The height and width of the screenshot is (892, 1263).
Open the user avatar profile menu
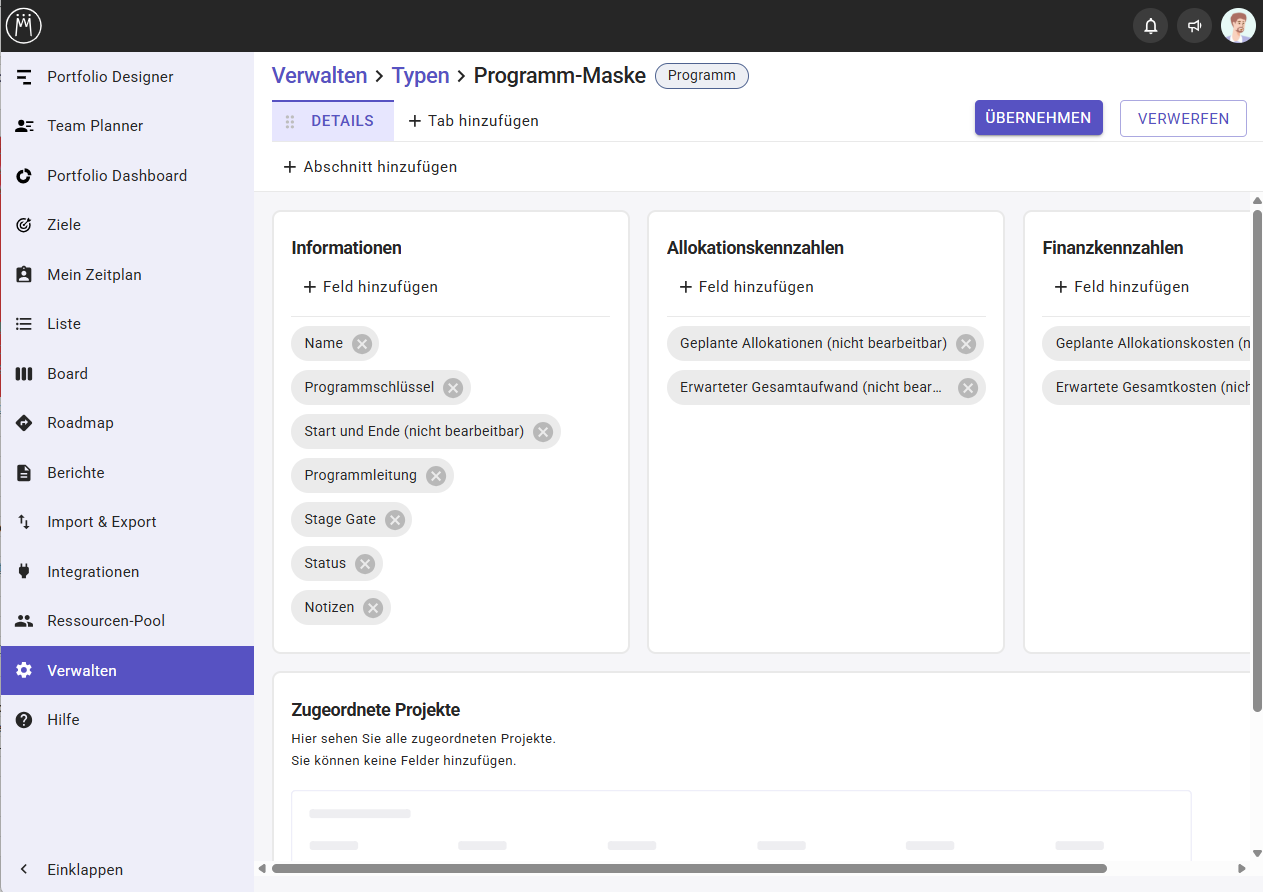tap(1238, 26)
